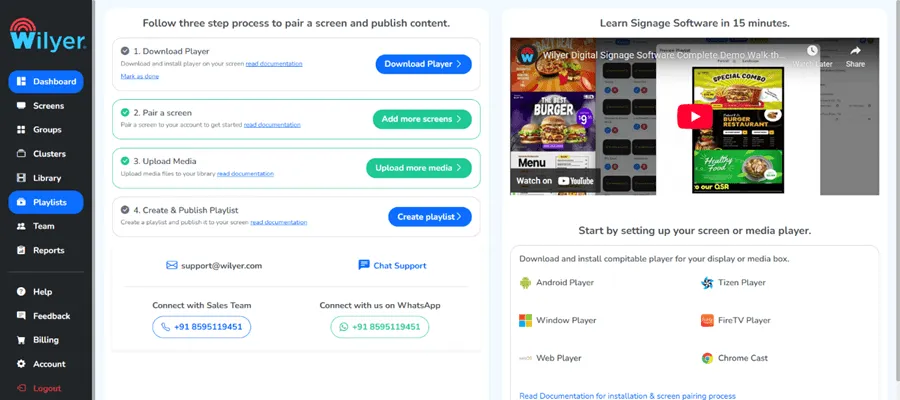Open the video title link
Image resolution: width=900 pixels, height=400 pixels.
pyautogui.click(x=664, y=55)
